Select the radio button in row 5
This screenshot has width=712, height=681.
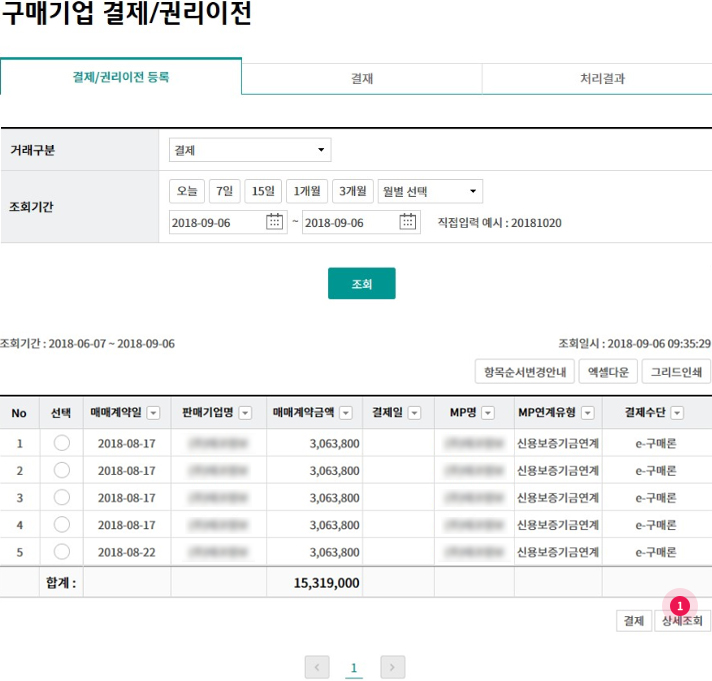pos(62,551)
